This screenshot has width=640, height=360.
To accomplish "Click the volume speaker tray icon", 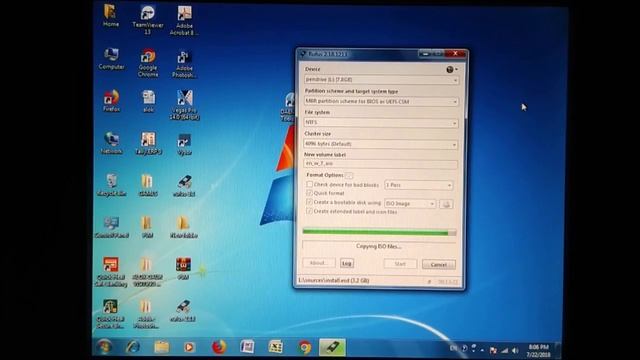I will coord(516,350).
